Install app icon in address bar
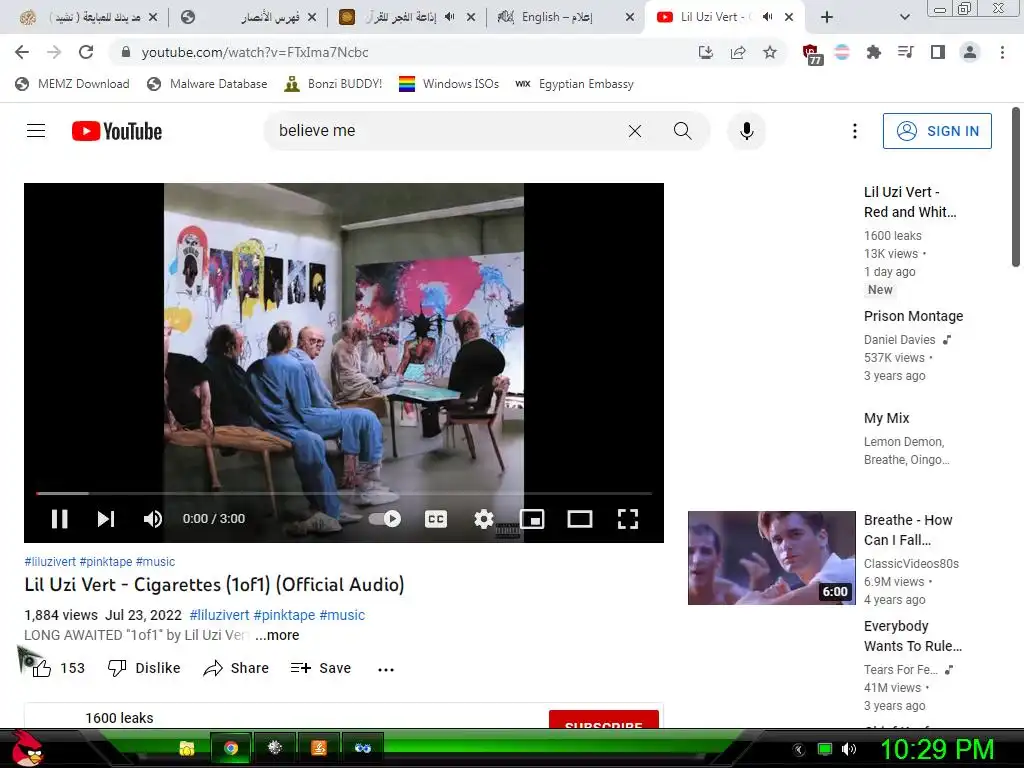Screen dimensions: 1024x768 [705, 52]
